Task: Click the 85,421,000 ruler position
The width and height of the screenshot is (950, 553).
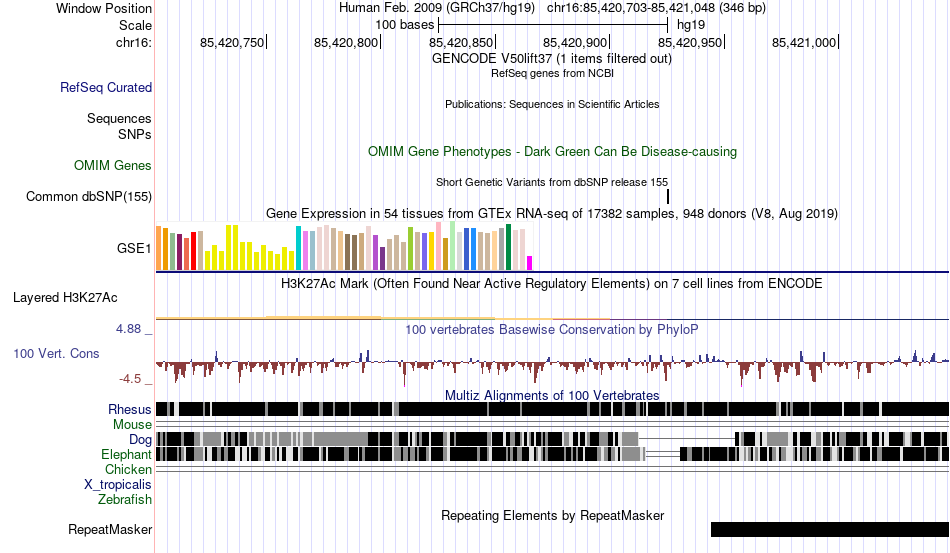Action: tap(805, 42)
